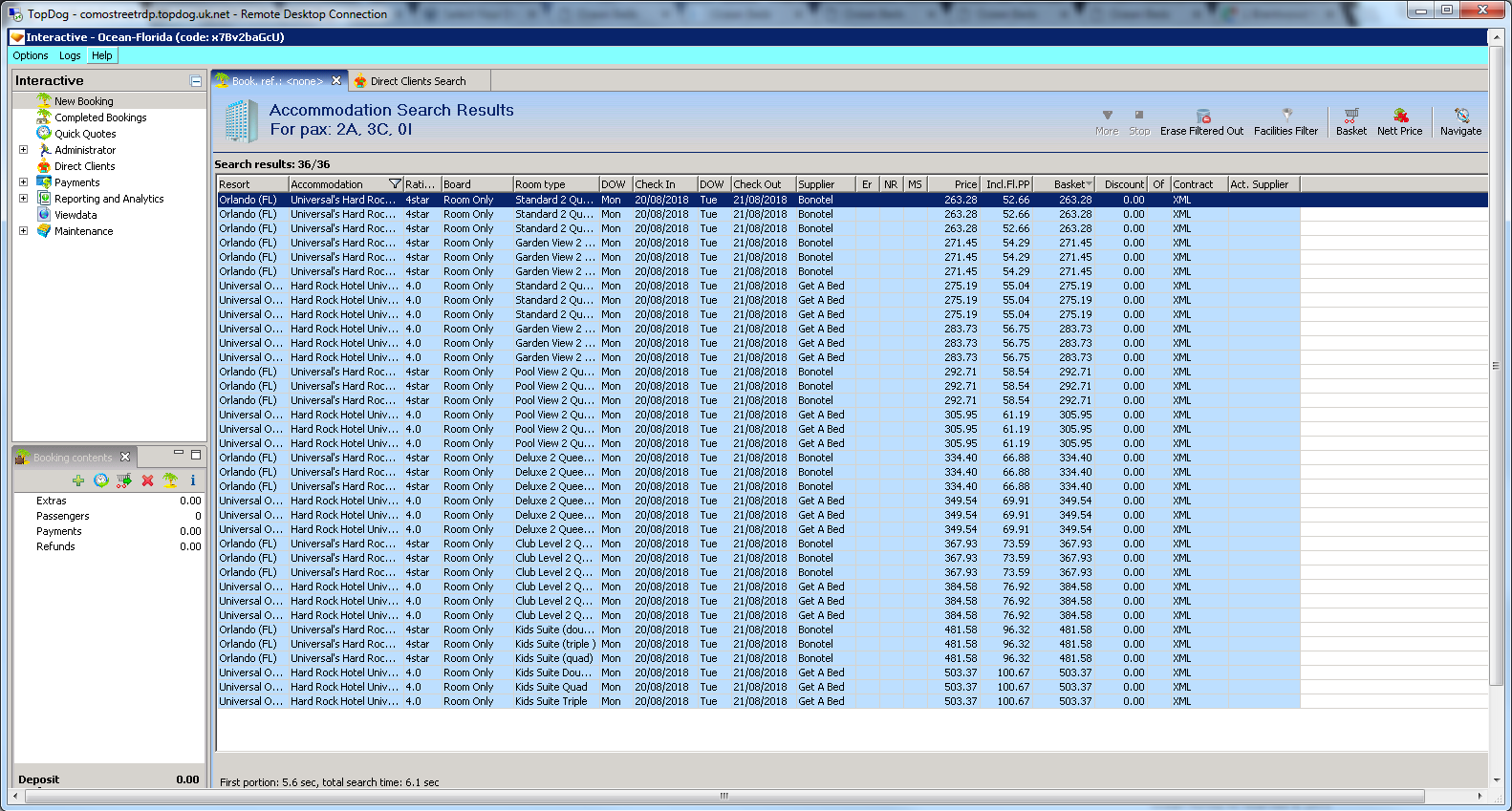Click the Administrator running-man icon
The image size is (1512, 811).
click(x=44, y=150)
